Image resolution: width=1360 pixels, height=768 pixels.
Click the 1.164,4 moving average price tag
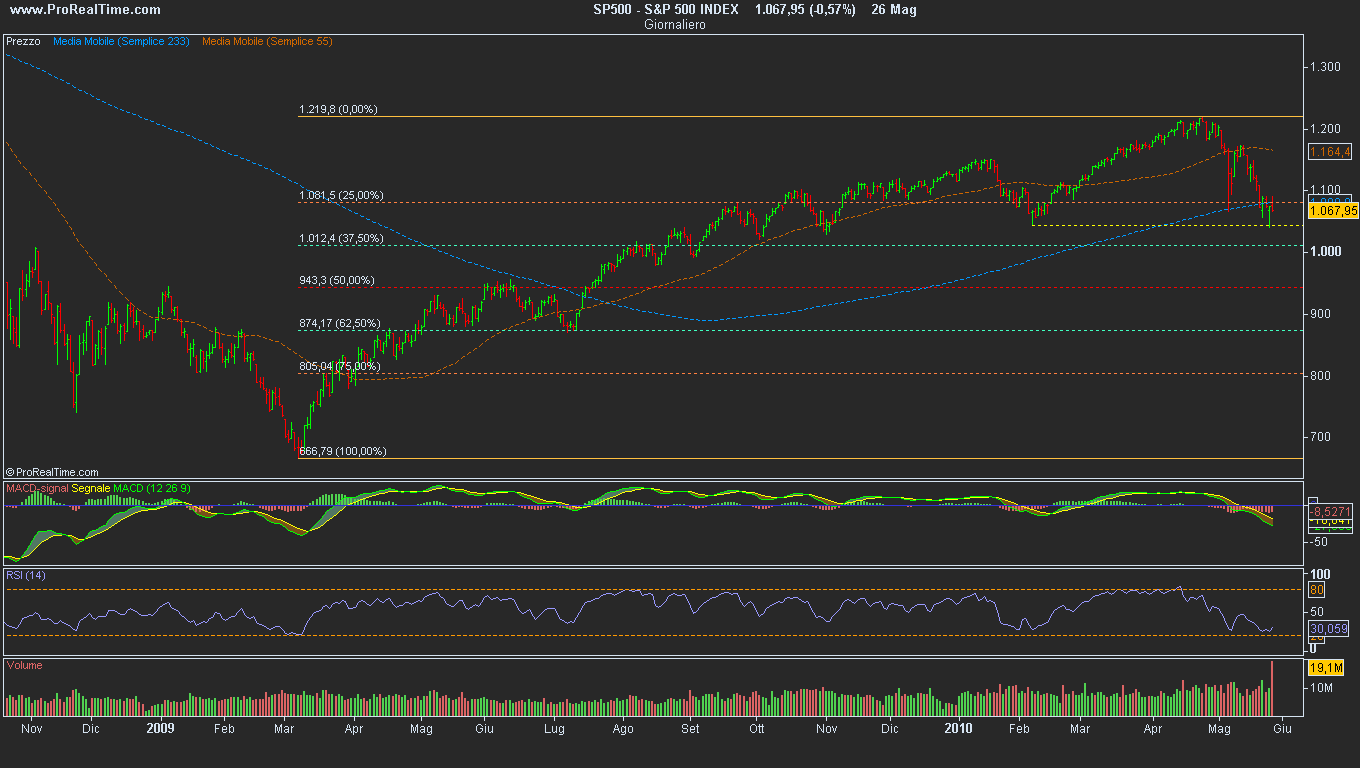[1330, 152]
